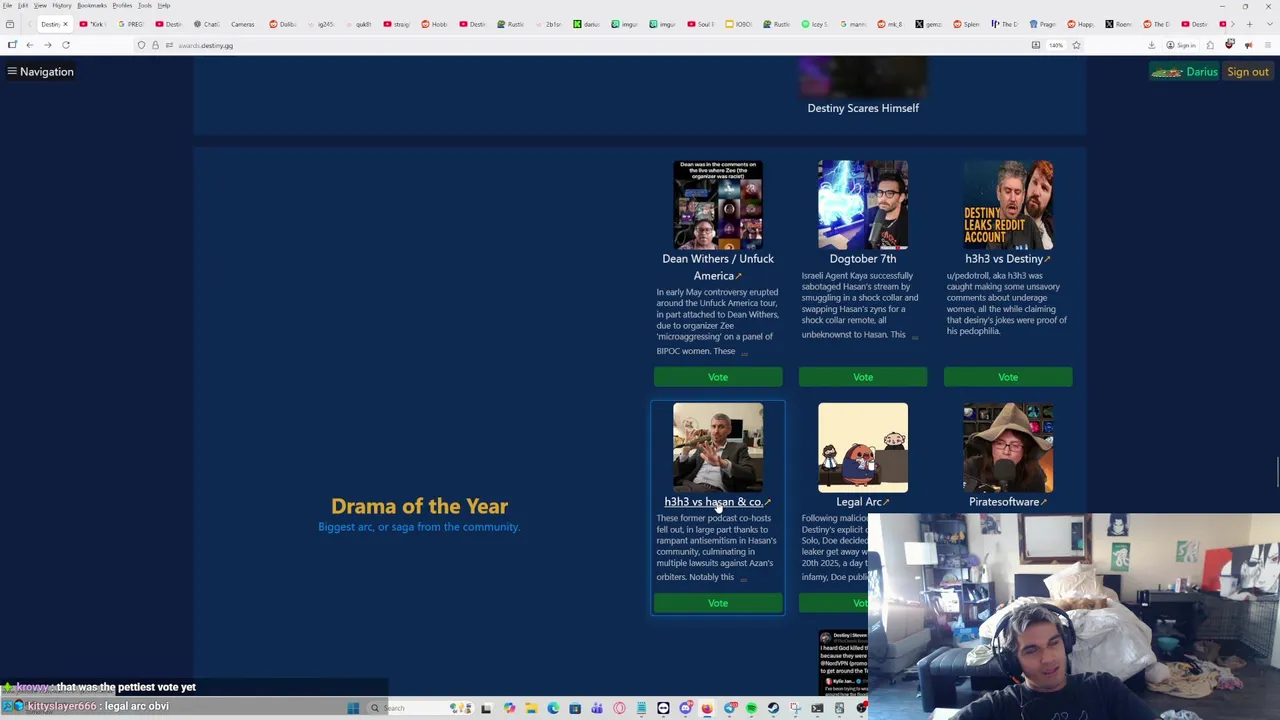Reload the awards.destiny.gg page
This screenshot has width=1280, height=720.
pos(66,45)
